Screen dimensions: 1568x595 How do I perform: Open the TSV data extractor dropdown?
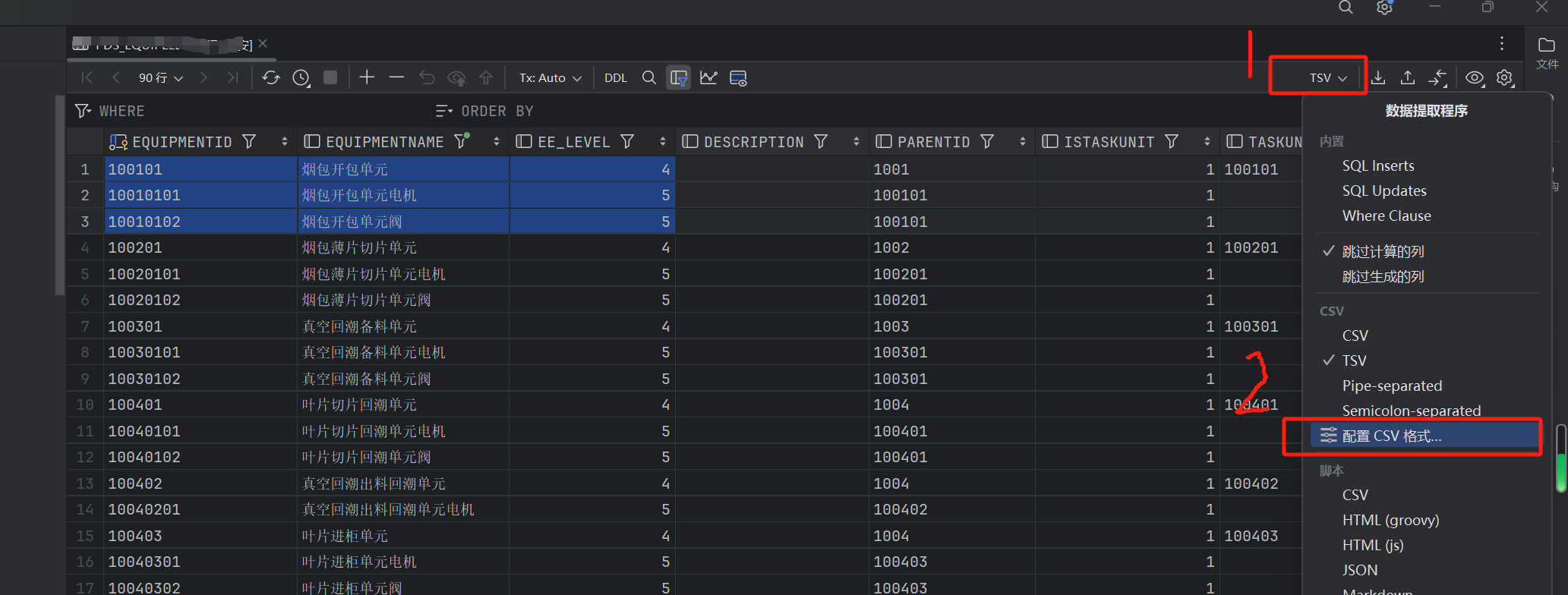point(1328,77)
